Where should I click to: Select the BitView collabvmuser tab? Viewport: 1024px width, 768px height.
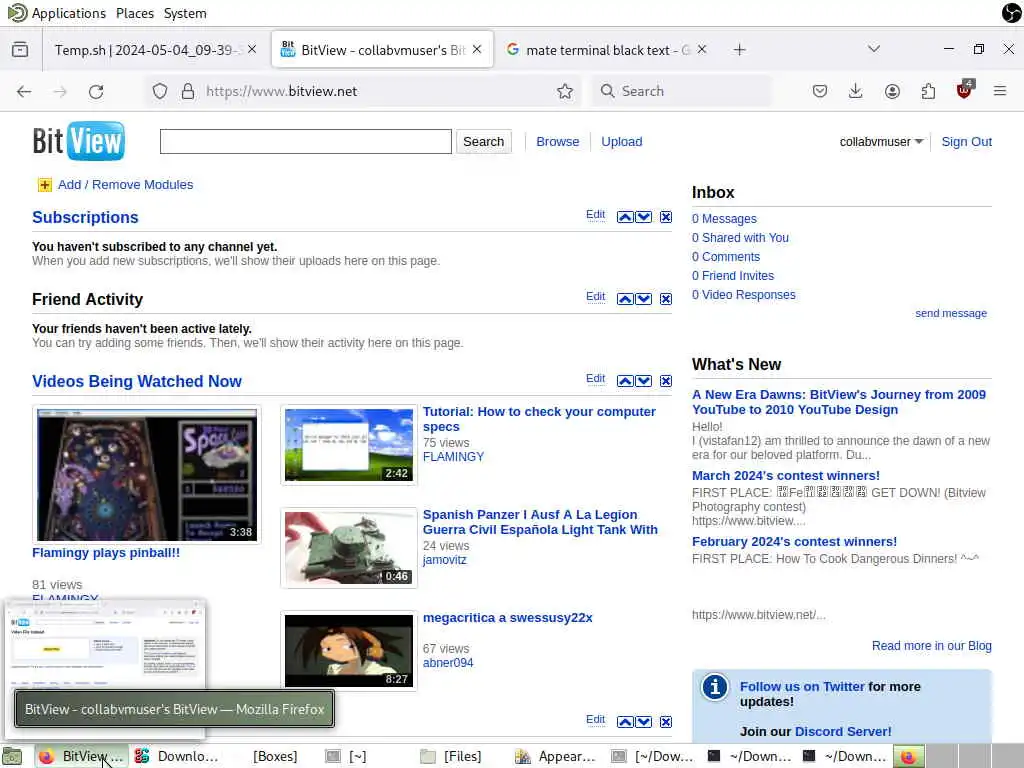382,50
